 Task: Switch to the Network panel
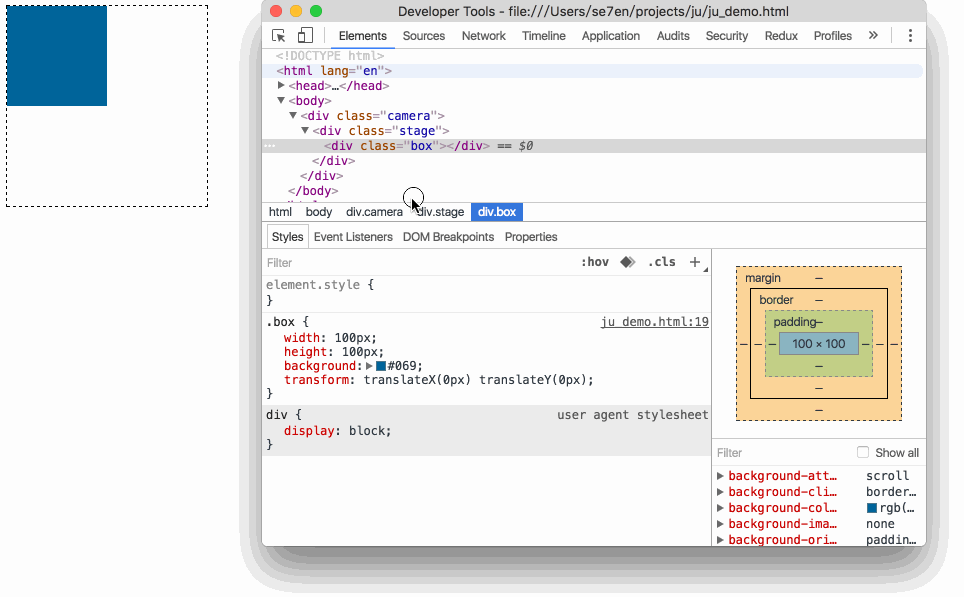(x=483, y=35)
